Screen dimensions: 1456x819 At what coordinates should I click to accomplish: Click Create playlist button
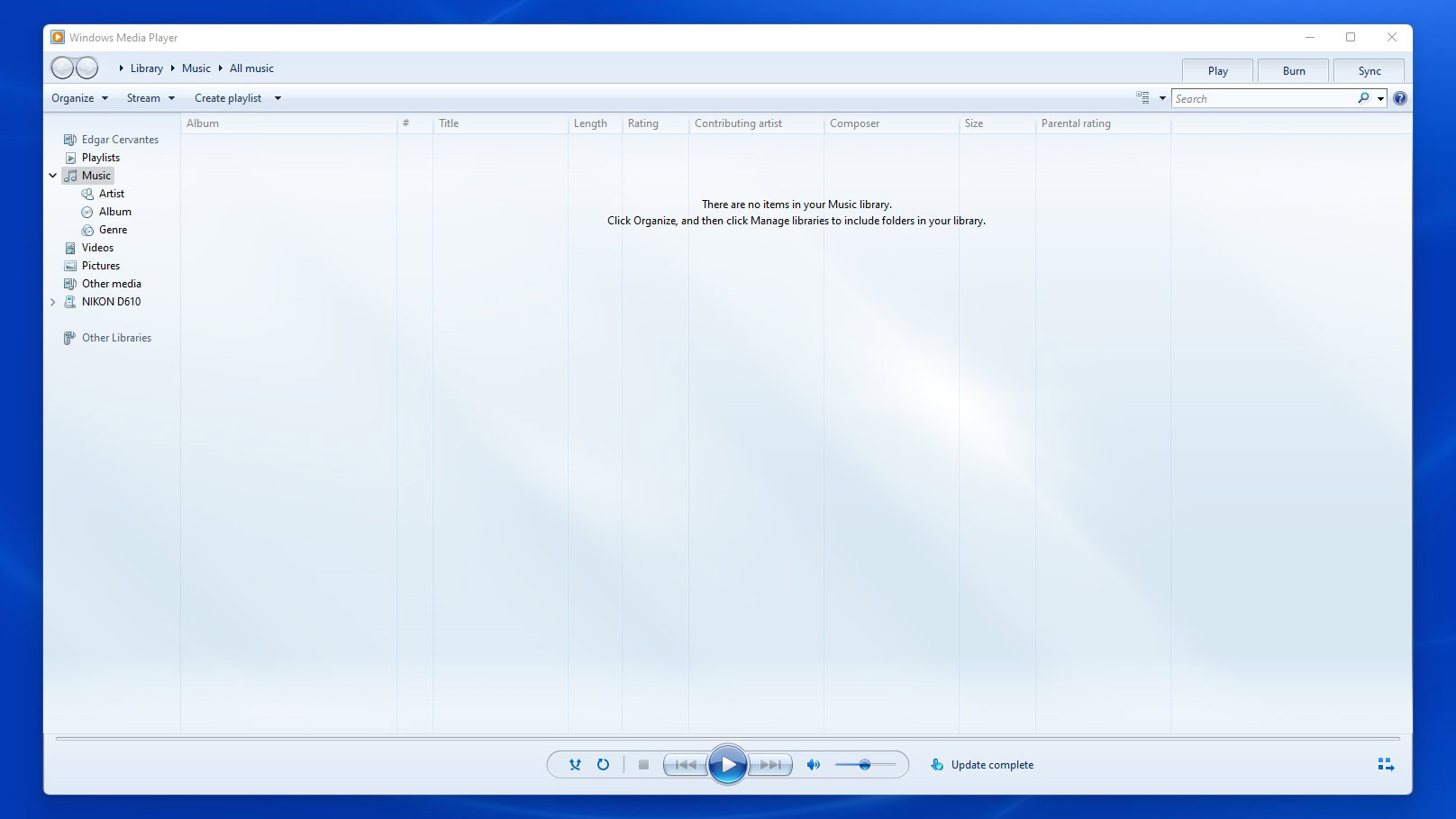228,98
